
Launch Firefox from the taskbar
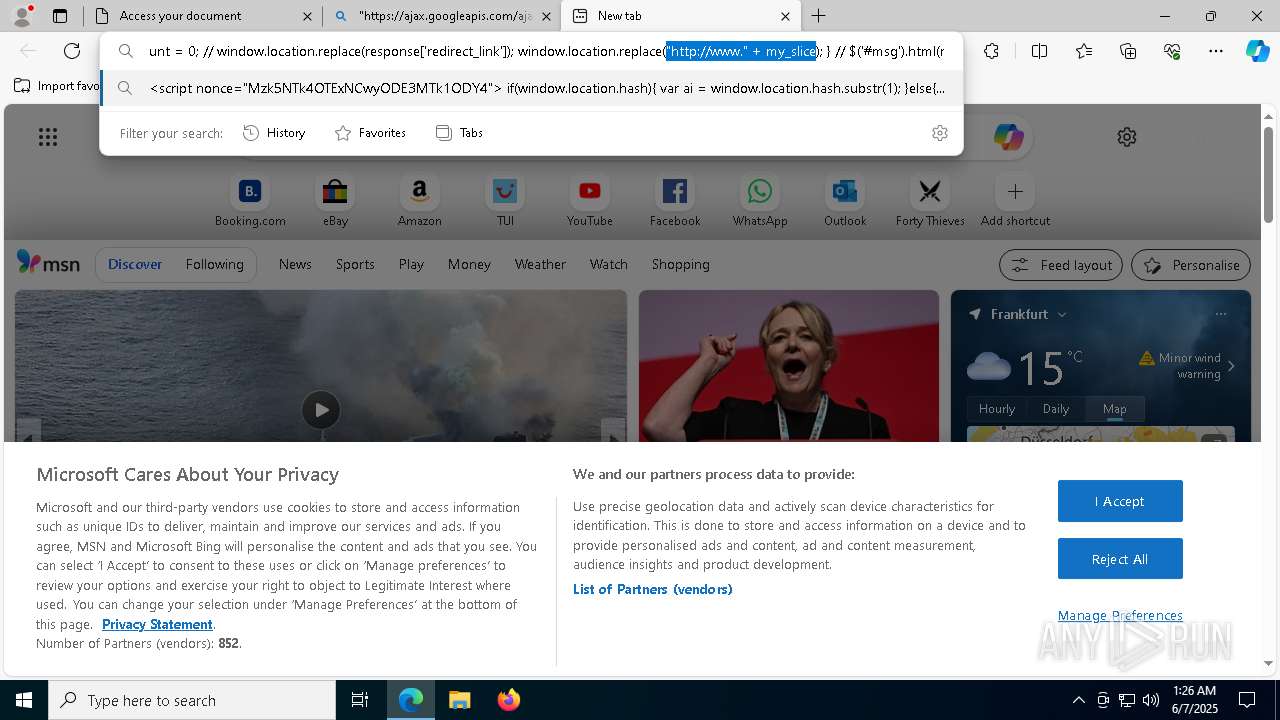508,700
